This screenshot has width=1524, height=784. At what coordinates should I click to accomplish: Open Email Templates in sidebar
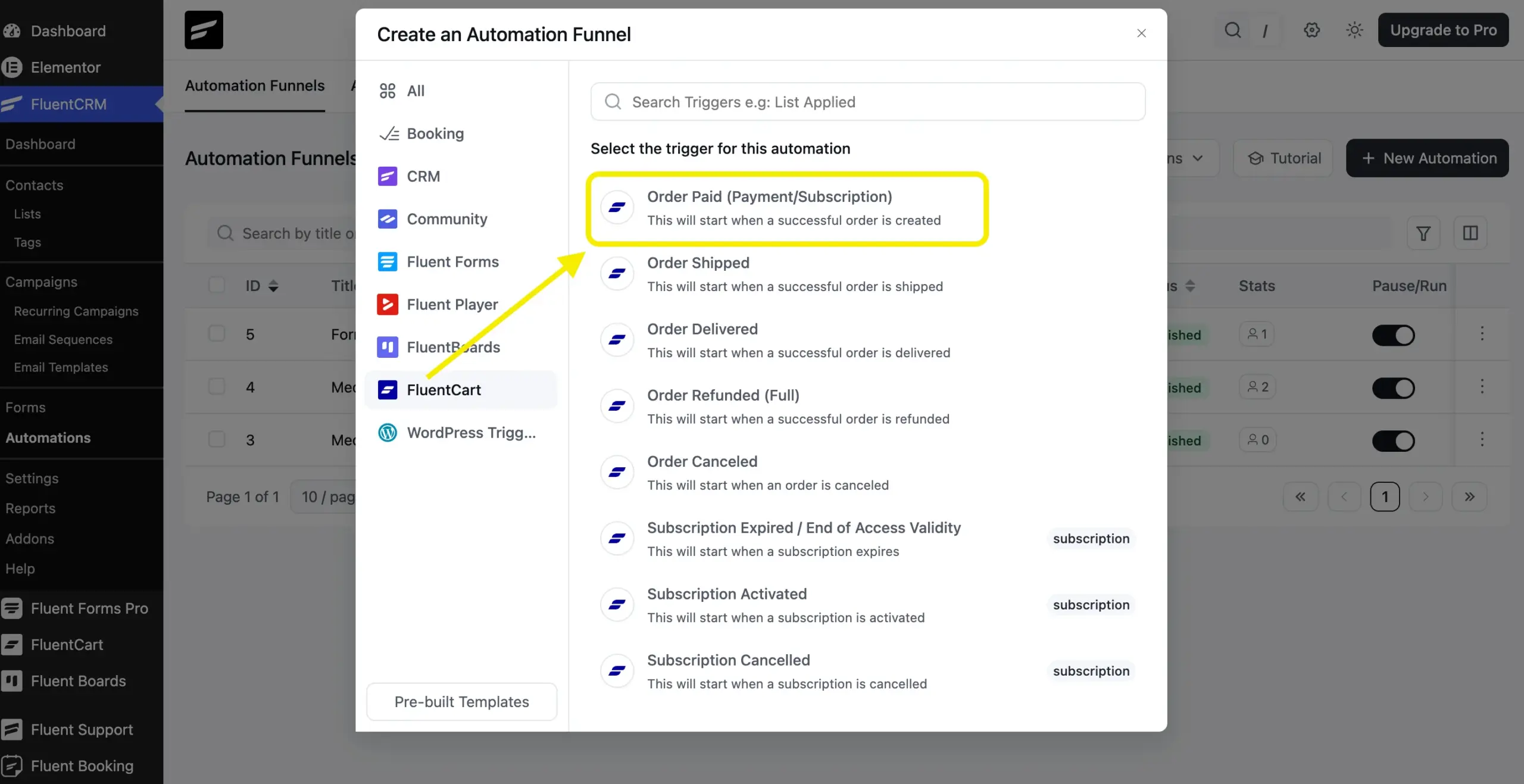(x=61, y=367)
